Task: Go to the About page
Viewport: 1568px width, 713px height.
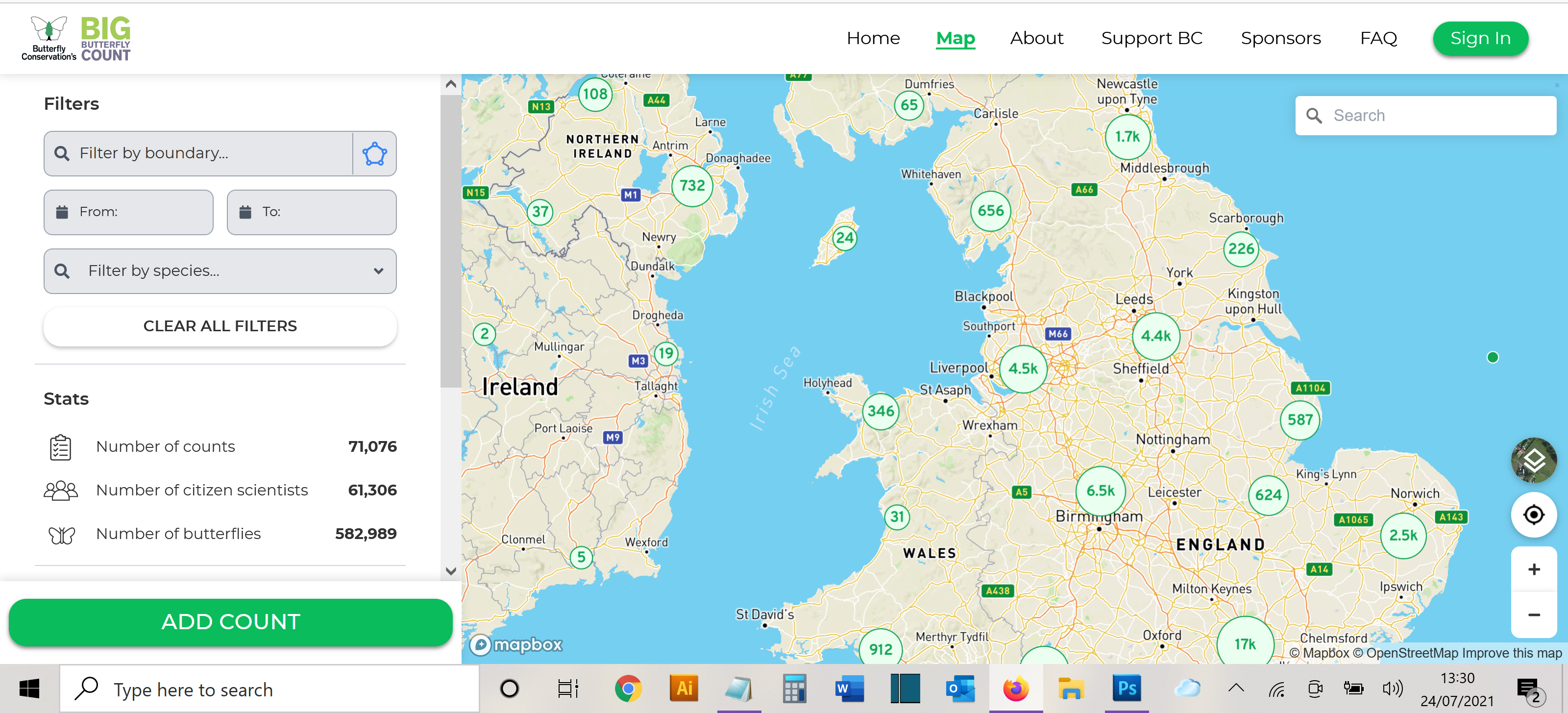Action: [x=1036, y=38]
